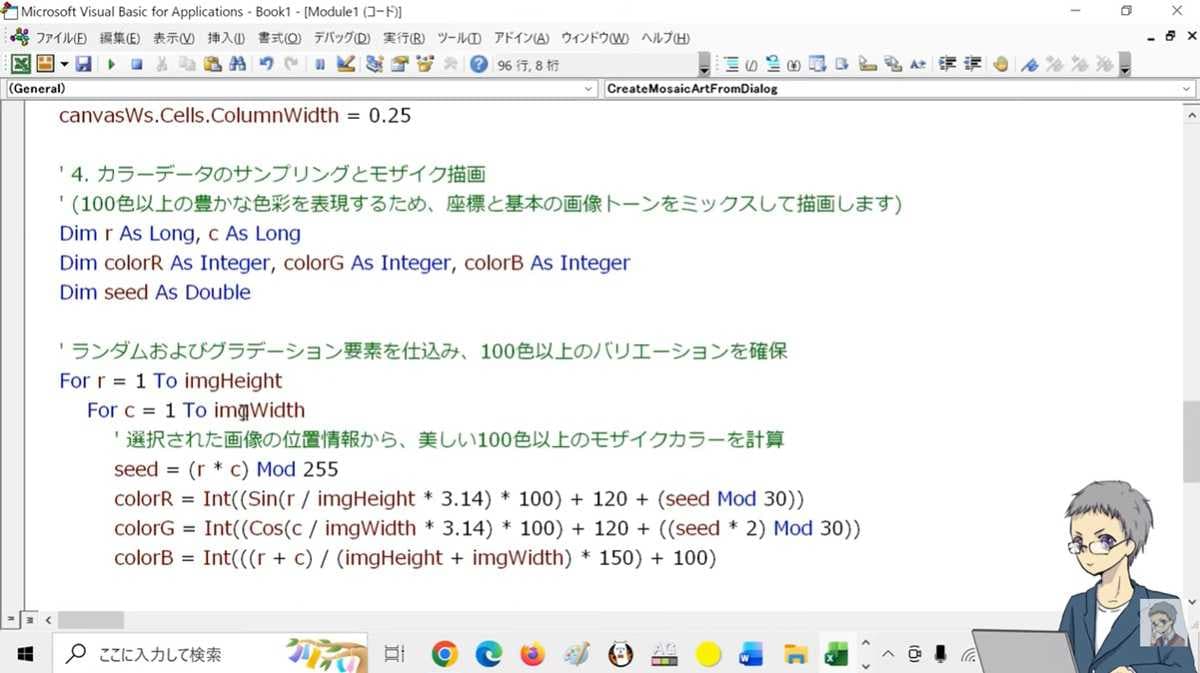Screen dimensions: 1200x673
Task: Open the Properties Window icon
Action: (x=400, y=64)
